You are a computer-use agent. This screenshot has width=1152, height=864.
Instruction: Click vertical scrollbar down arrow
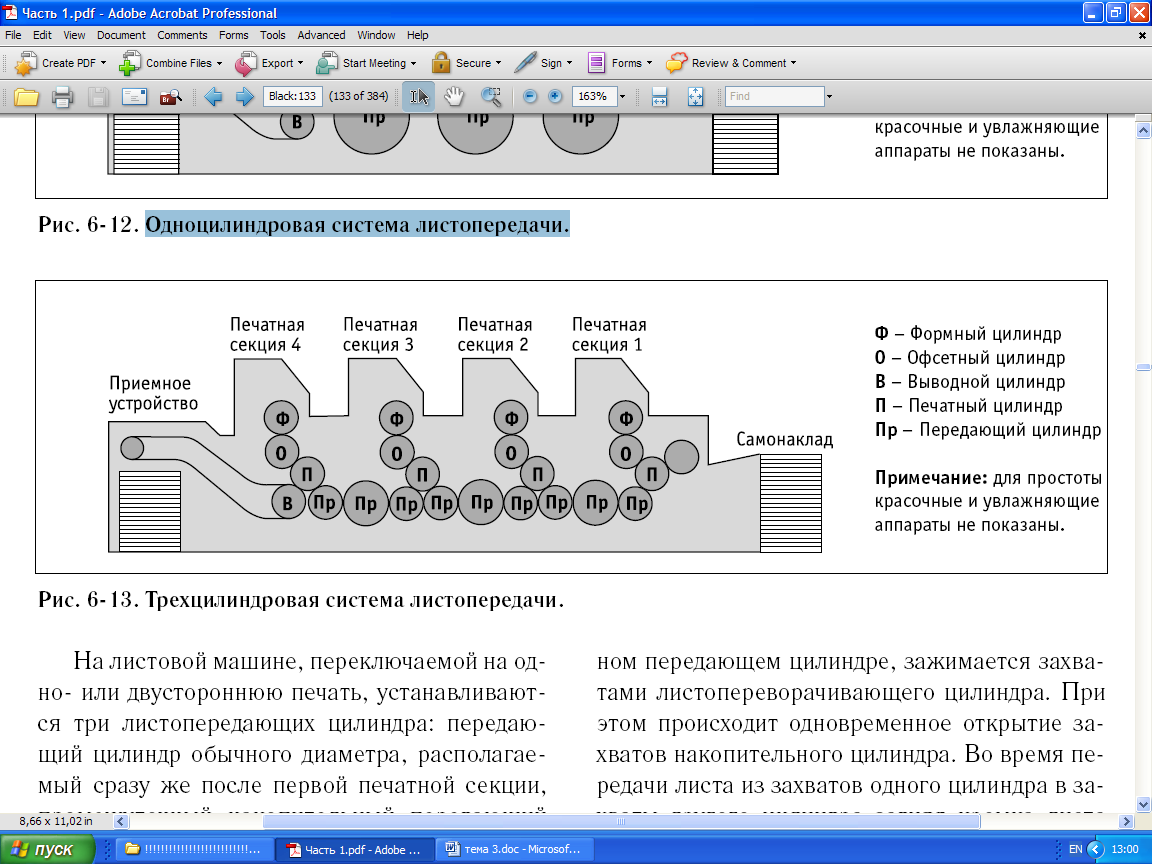pos(1143,804)
